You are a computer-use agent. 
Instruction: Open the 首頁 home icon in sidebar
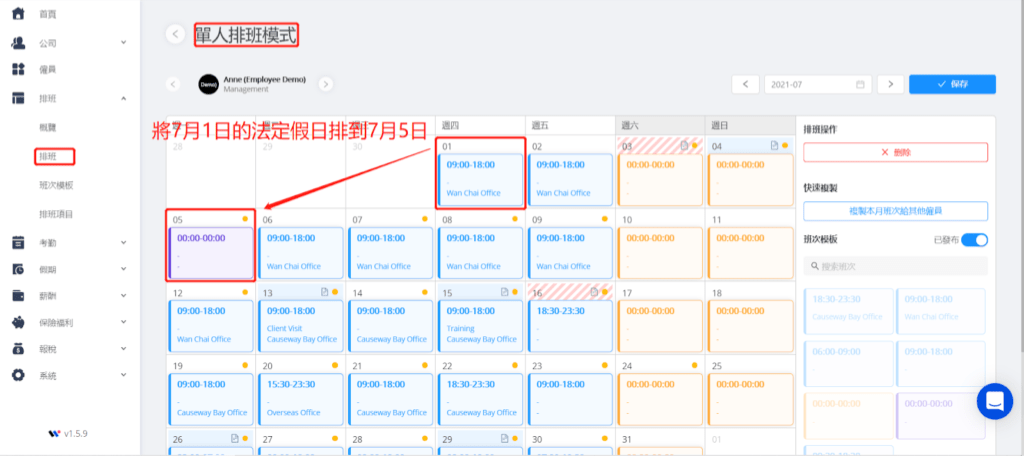[18, 14]
